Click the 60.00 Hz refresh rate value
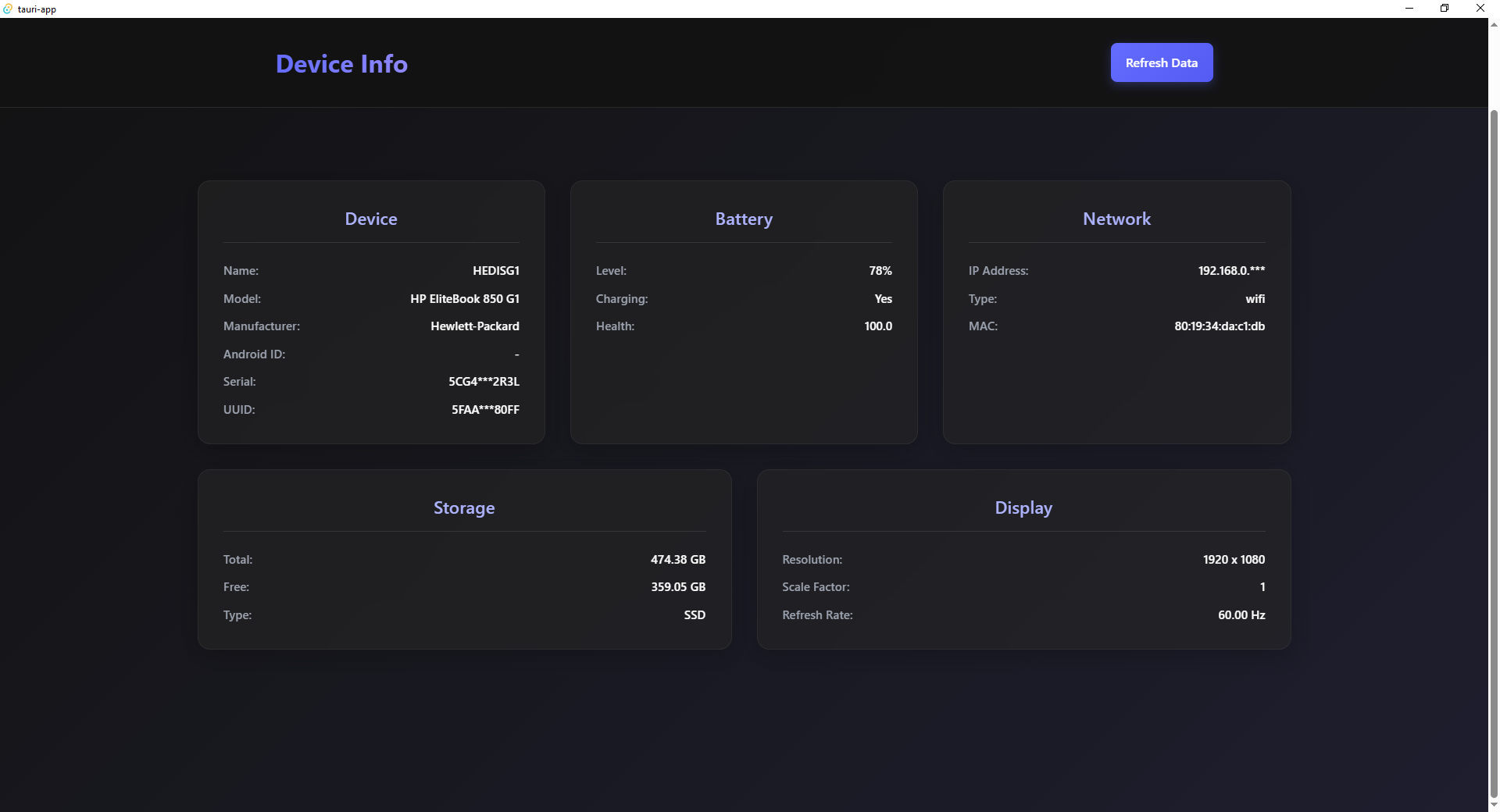This screenshot has height=812, width=1500. pos(1241,615)
